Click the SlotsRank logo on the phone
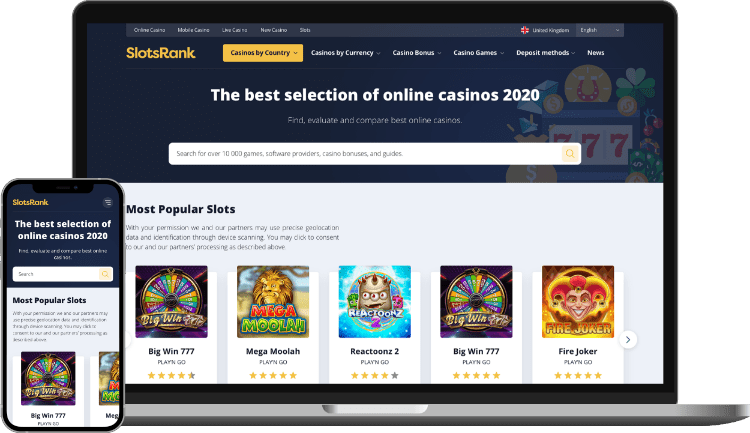 [x=31, y=202]
